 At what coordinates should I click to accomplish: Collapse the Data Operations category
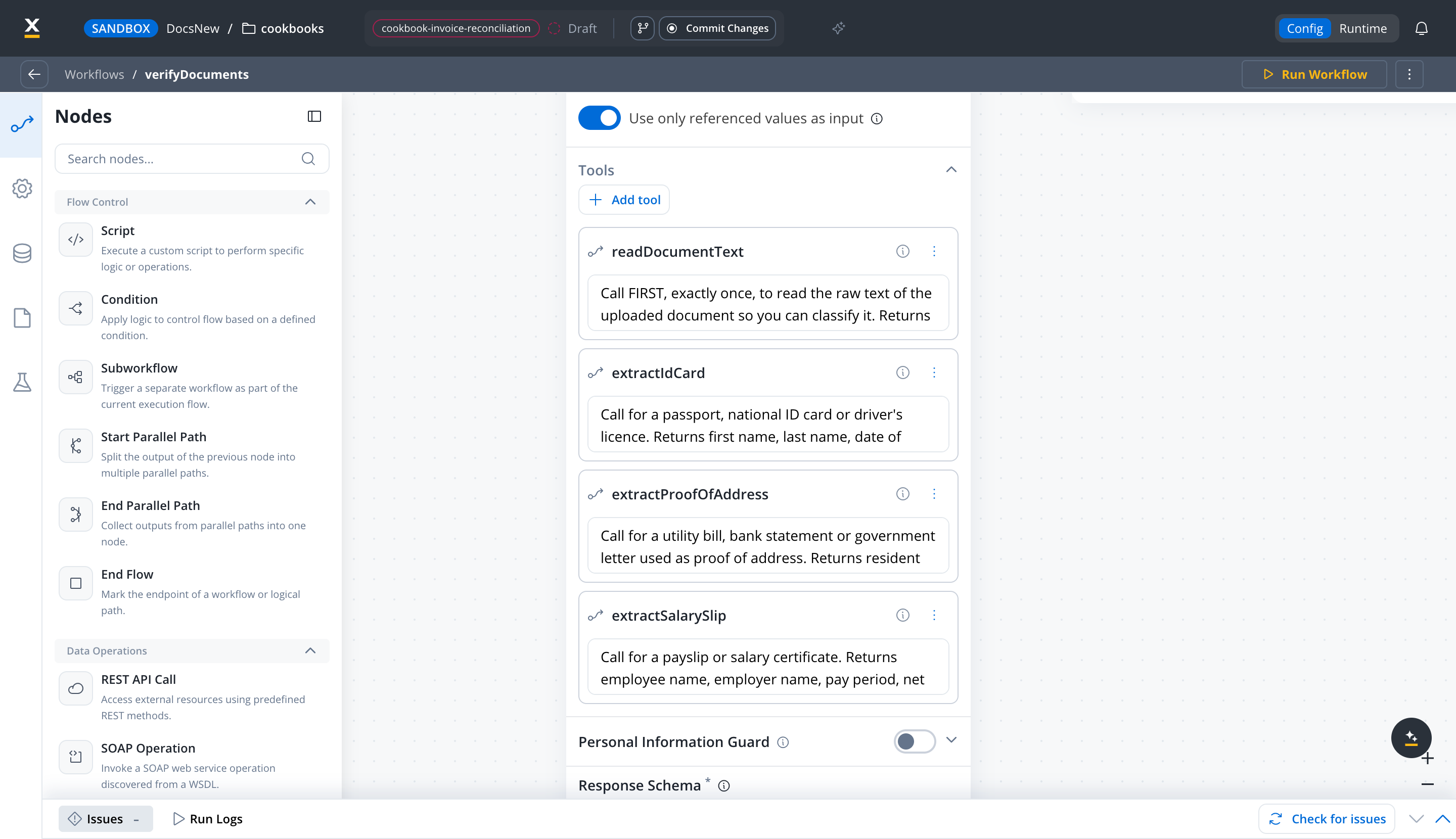(x=310, y=650)
